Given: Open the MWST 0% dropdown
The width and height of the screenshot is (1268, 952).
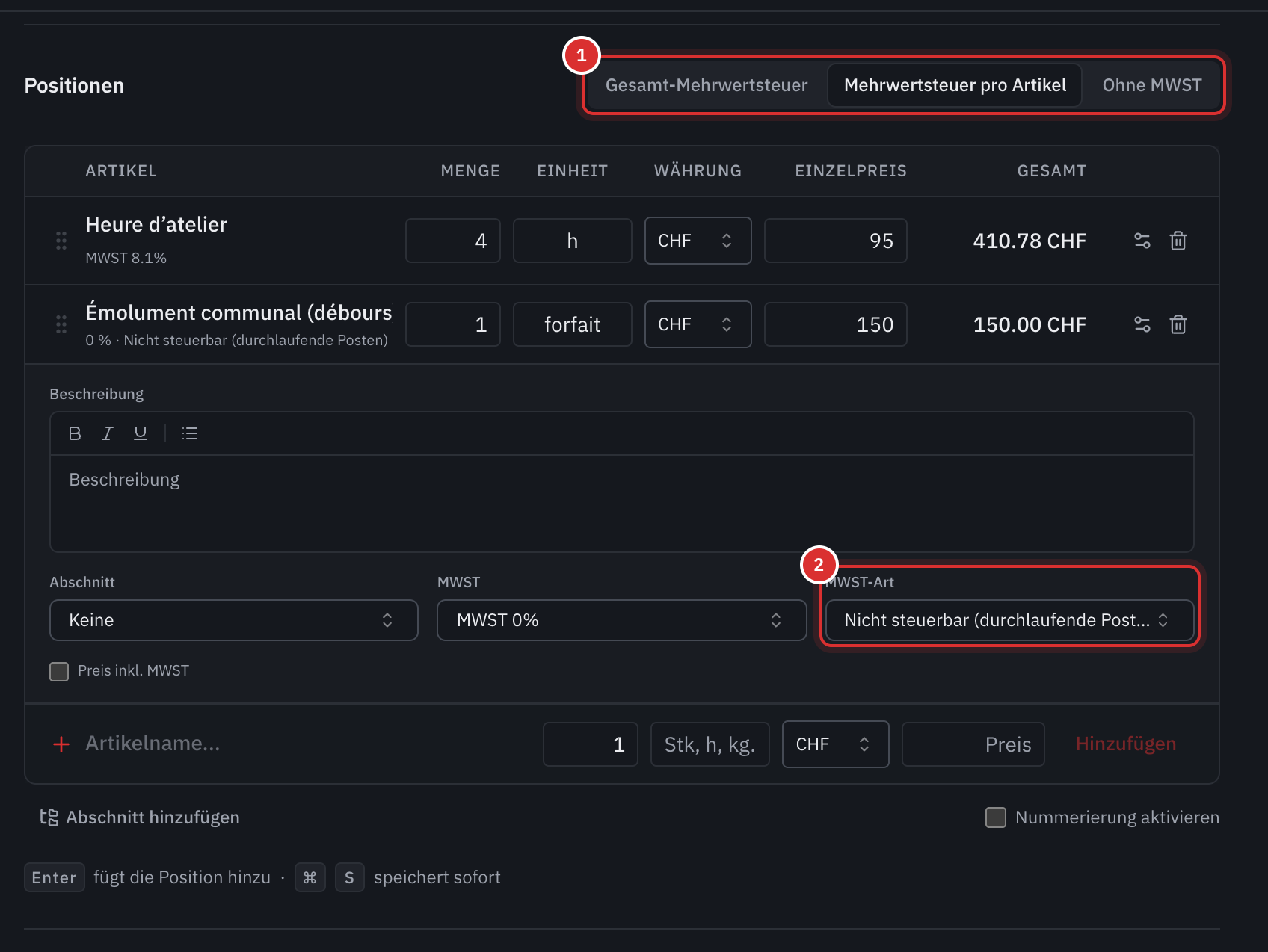Looking at the screenshot, I should [x=621, y=620].
